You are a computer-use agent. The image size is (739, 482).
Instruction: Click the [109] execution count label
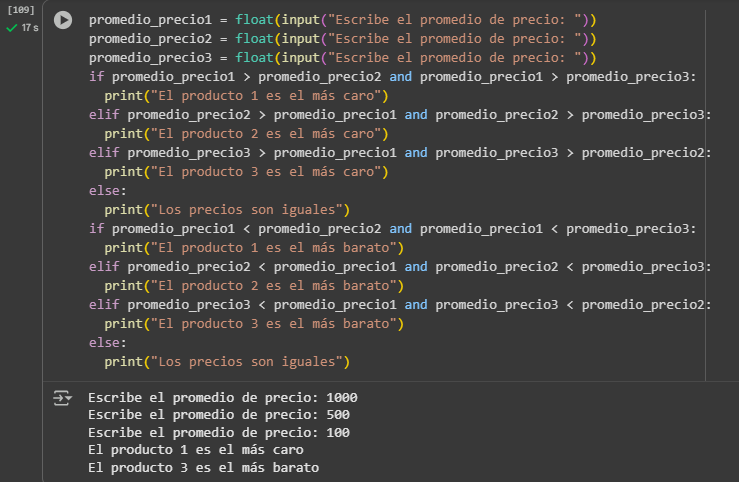coord(20,10)
